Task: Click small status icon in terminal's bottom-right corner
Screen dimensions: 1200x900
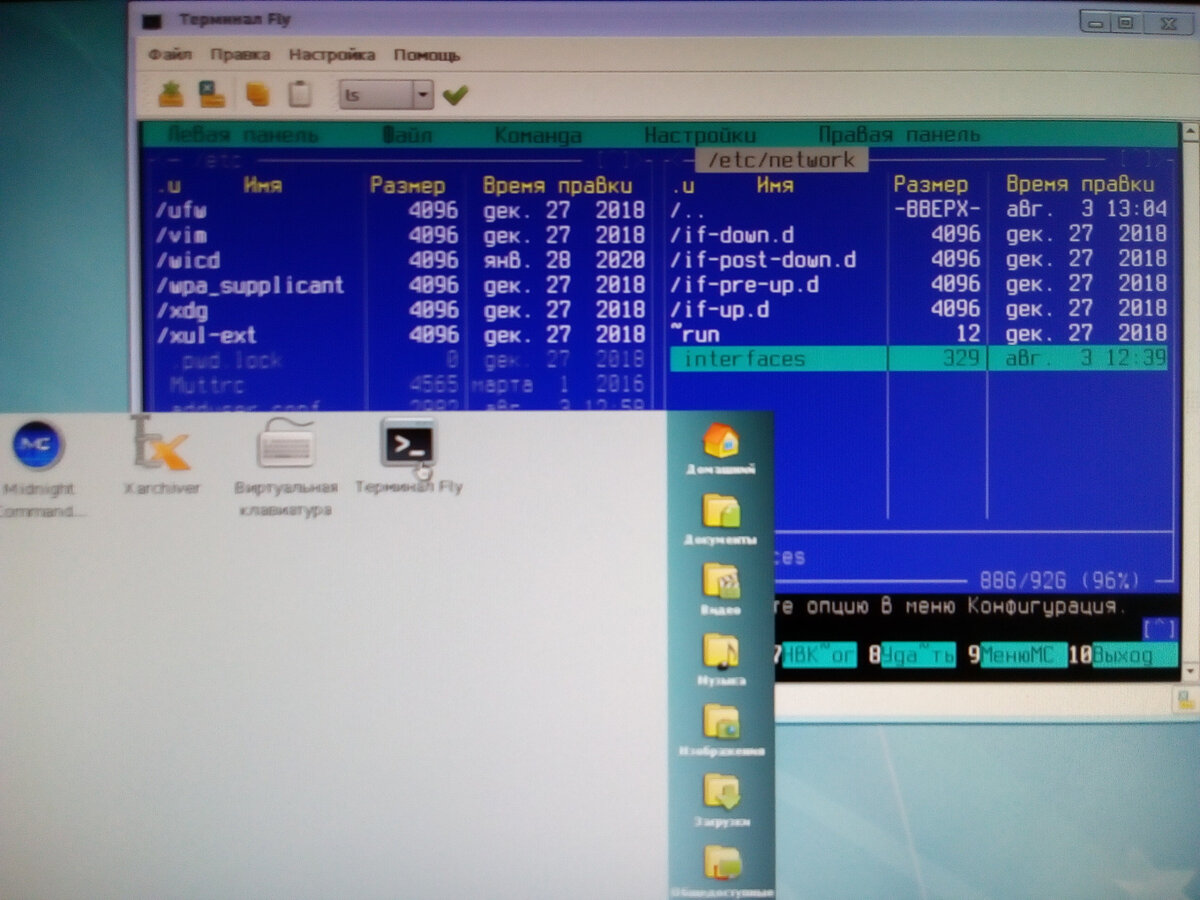Action: (x=1187, y=700)
